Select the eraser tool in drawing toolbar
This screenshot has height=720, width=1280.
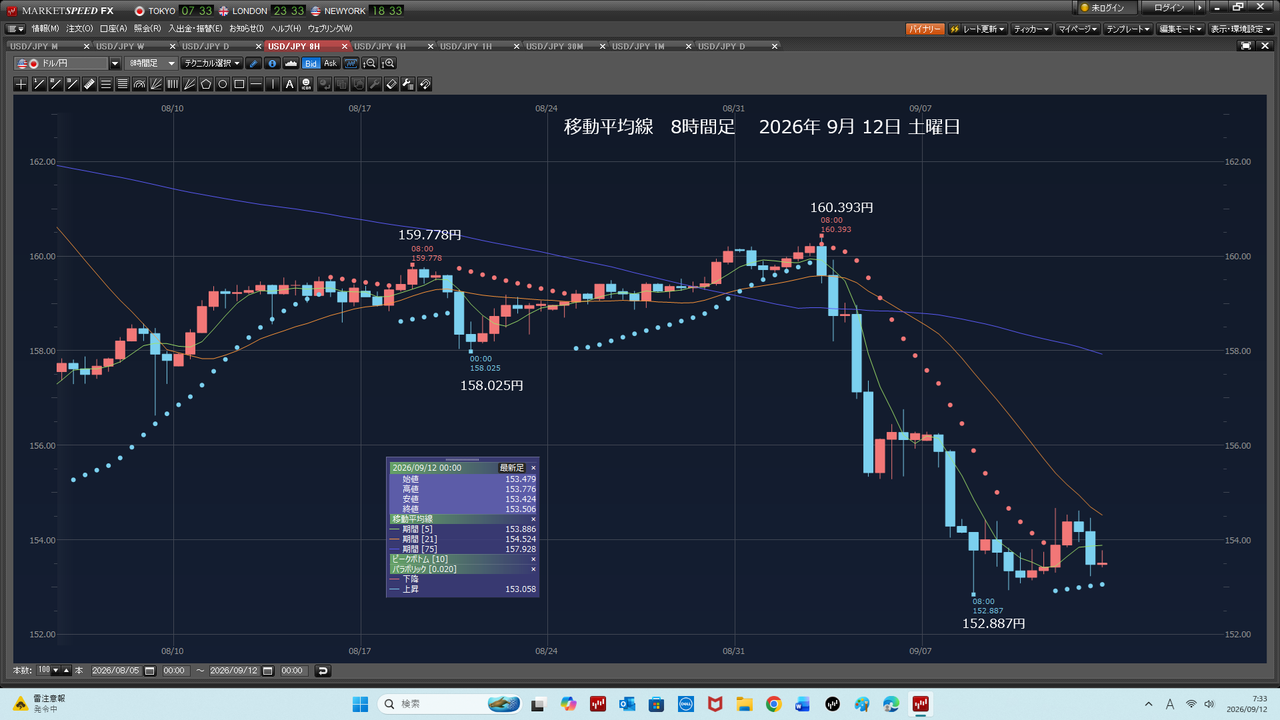point(391,84)
